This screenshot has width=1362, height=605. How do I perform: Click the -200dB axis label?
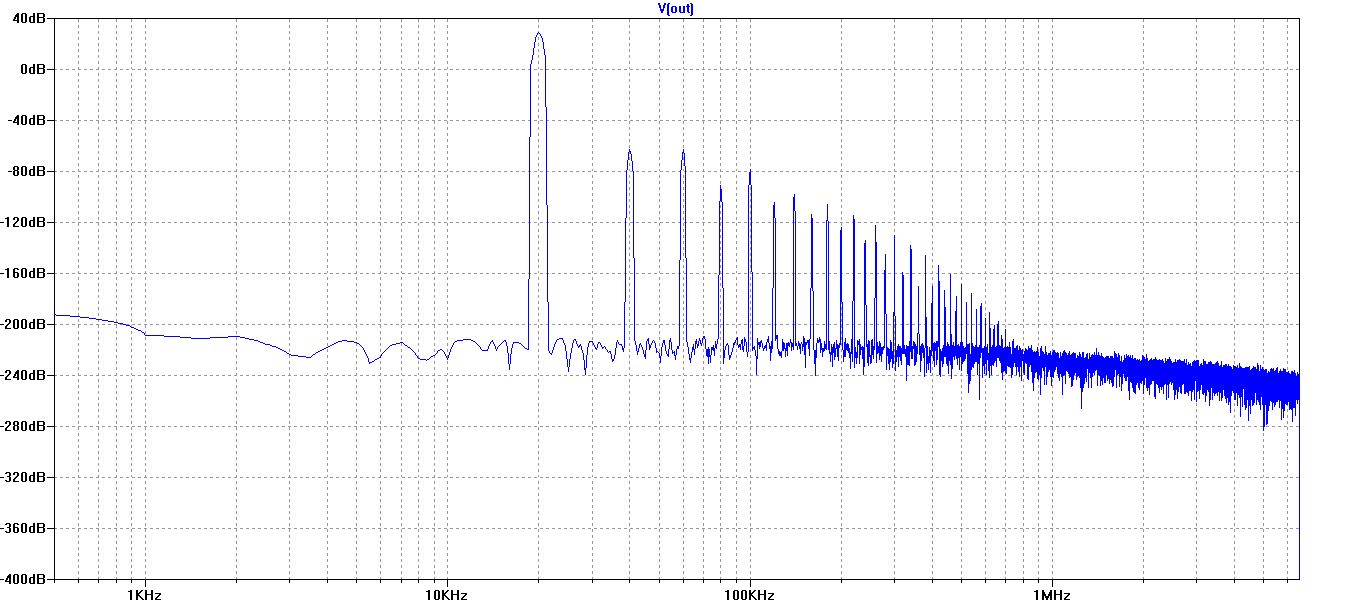click(x=25, y=325)
